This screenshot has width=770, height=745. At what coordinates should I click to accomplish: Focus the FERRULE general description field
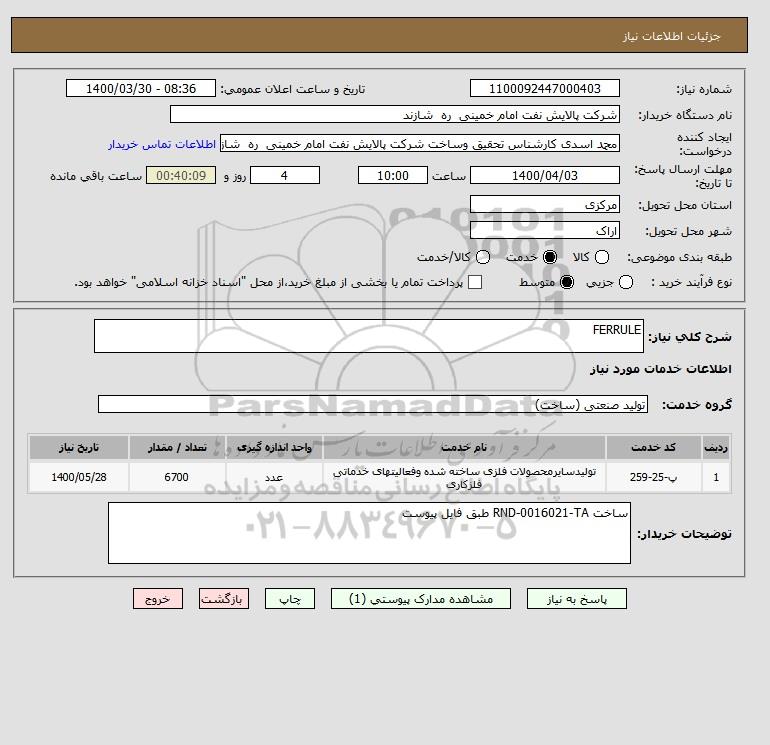point(369,336)
